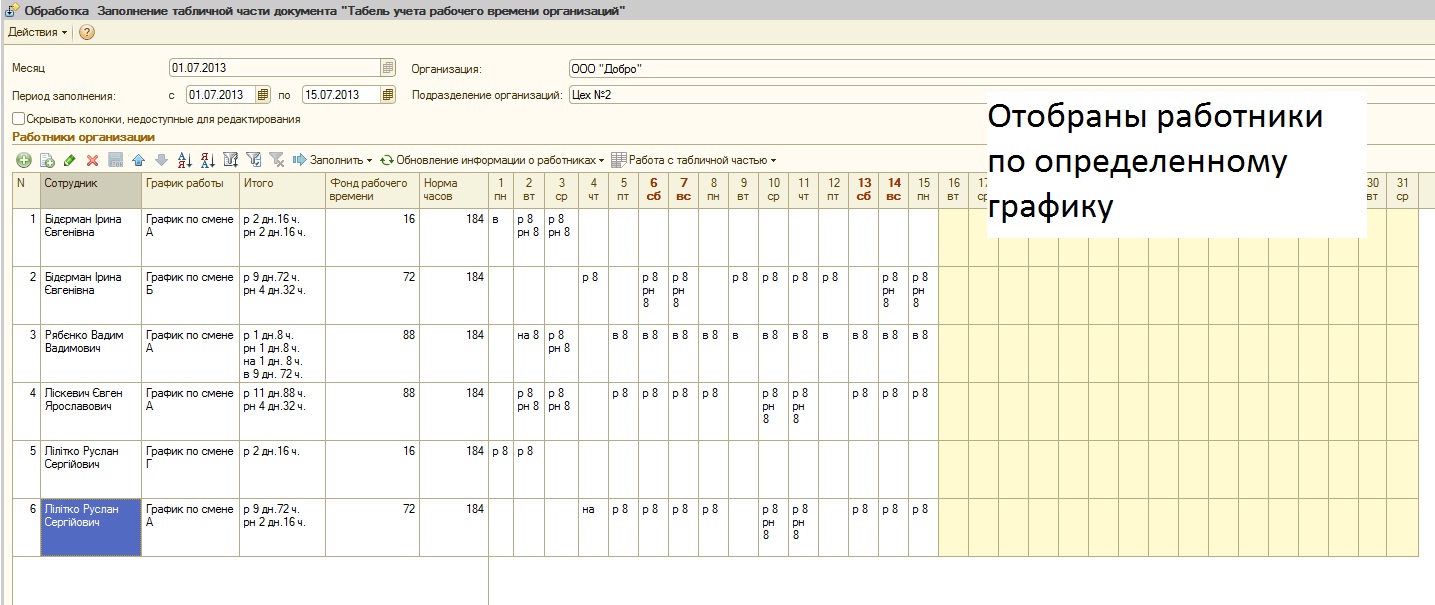
Task: Click 'График по смене Б' in row 2
Action: 190,295
